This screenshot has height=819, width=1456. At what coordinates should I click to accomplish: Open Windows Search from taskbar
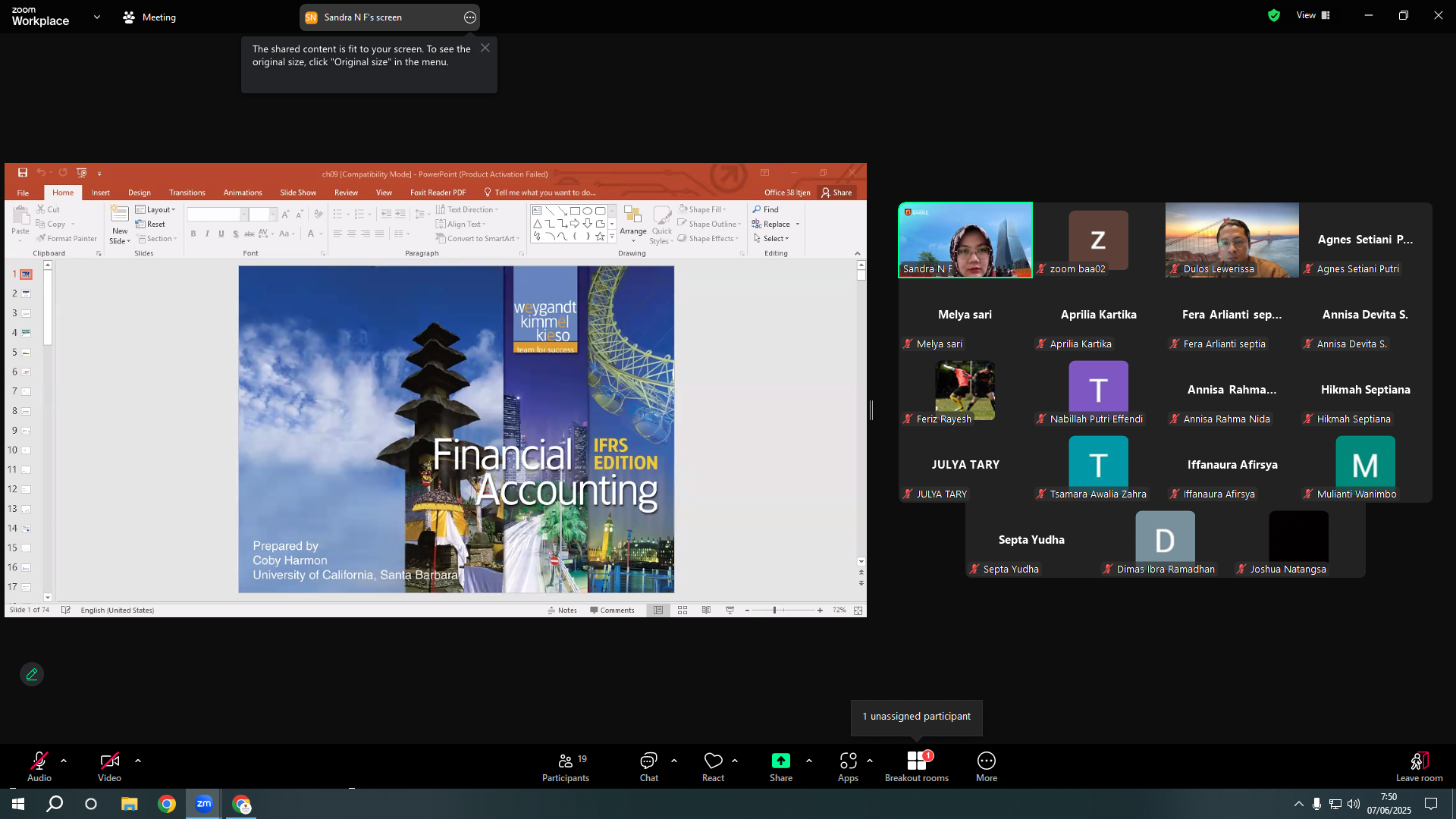click(x=55, y=804)
